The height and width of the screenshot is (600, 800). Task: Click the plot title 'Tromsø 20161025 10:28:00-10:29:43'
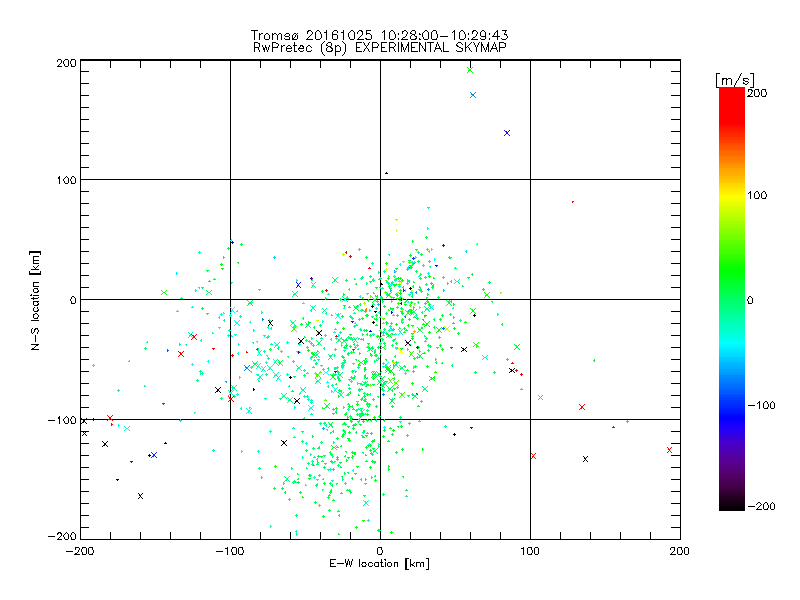pos(379,35)
